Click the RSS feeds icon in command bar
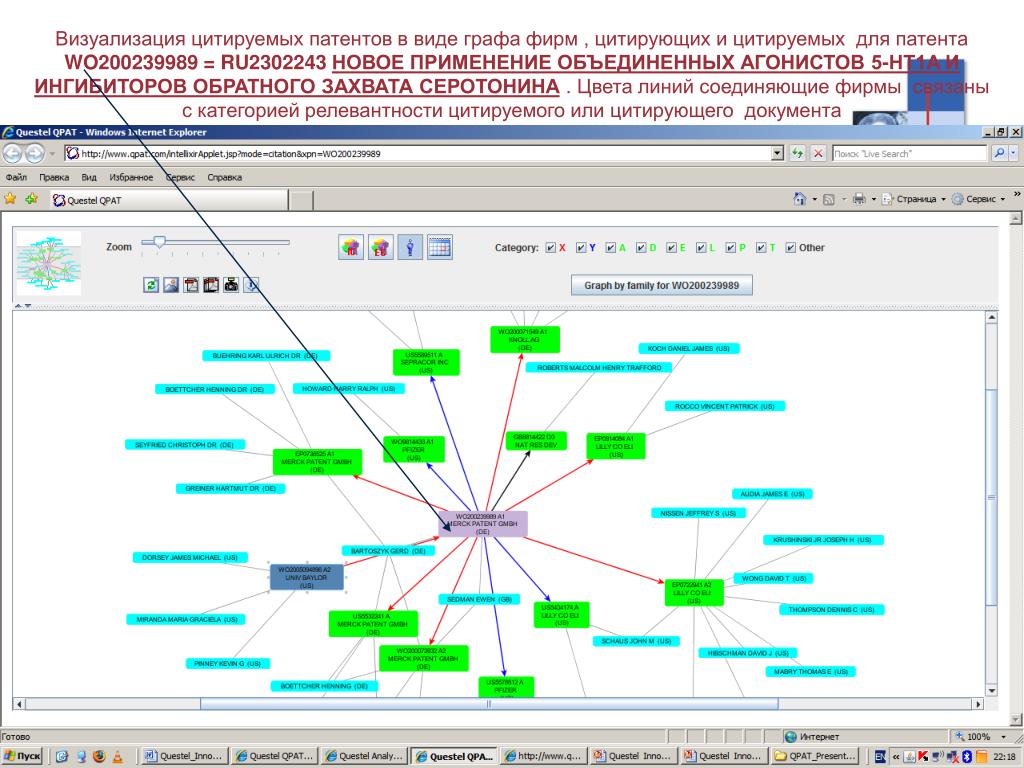The image size is (1024, 768). pyautogui.click(x=829, y=199)
